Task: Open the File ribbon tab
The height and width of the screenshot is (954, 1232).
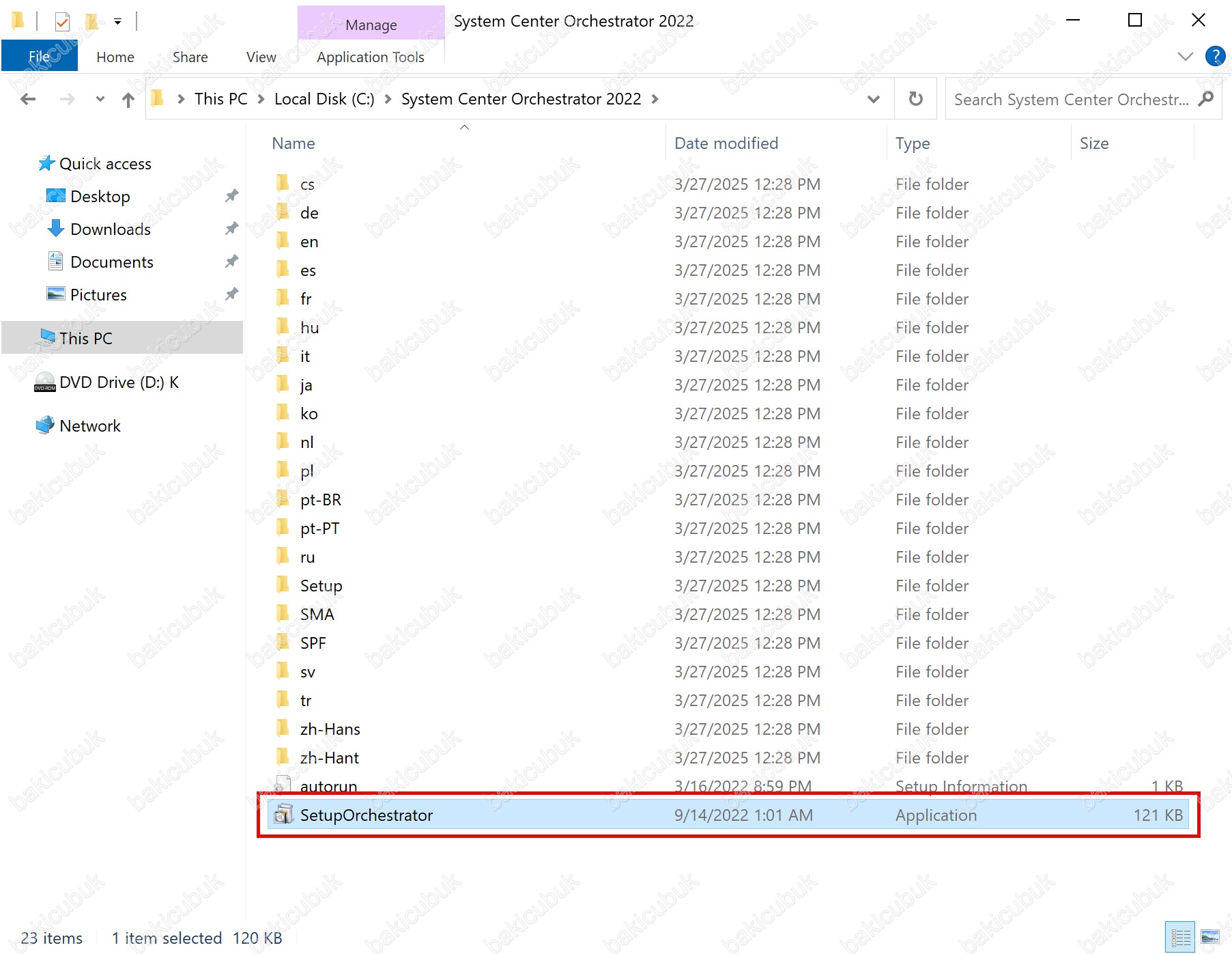Action: (x=39, y=57)
